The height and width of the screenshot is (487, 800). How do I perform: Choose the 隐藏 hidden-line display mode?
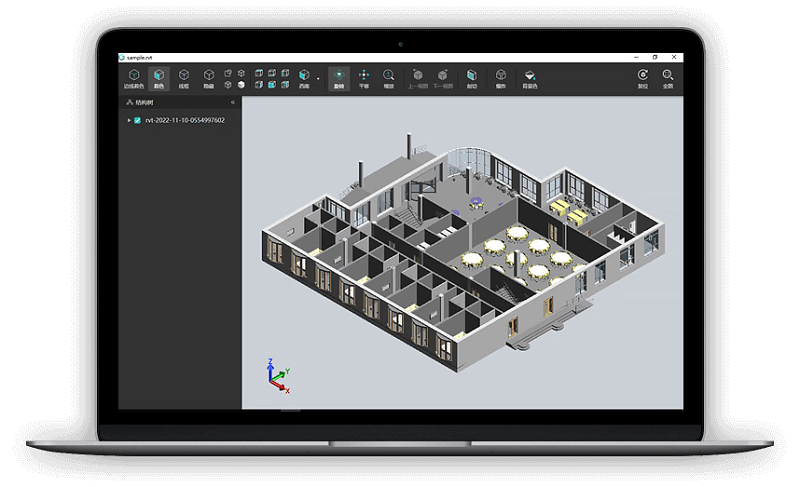[x=209, y=79]
